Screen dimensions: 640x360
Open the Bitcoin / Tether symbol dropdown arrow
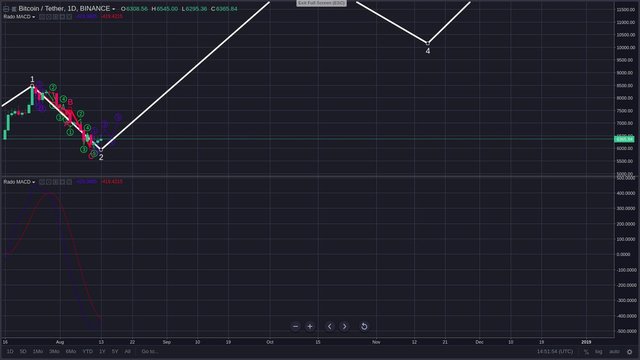click(113, 9)
